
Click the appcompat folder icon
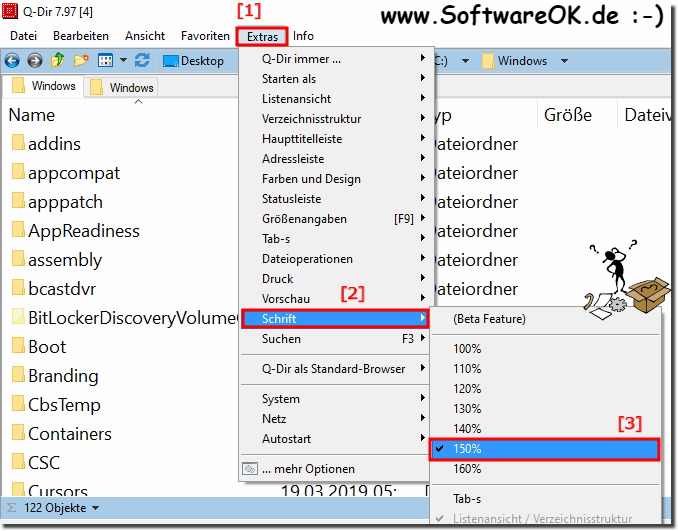tap(18, 171)
